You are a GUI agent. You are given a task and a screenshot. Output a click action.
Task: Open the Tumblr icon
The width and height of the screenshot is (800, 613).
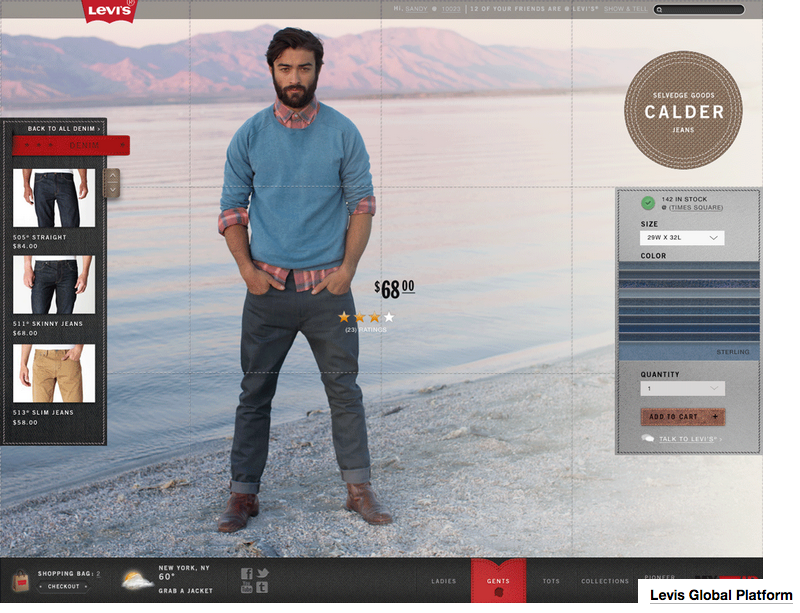click(262, 587)
